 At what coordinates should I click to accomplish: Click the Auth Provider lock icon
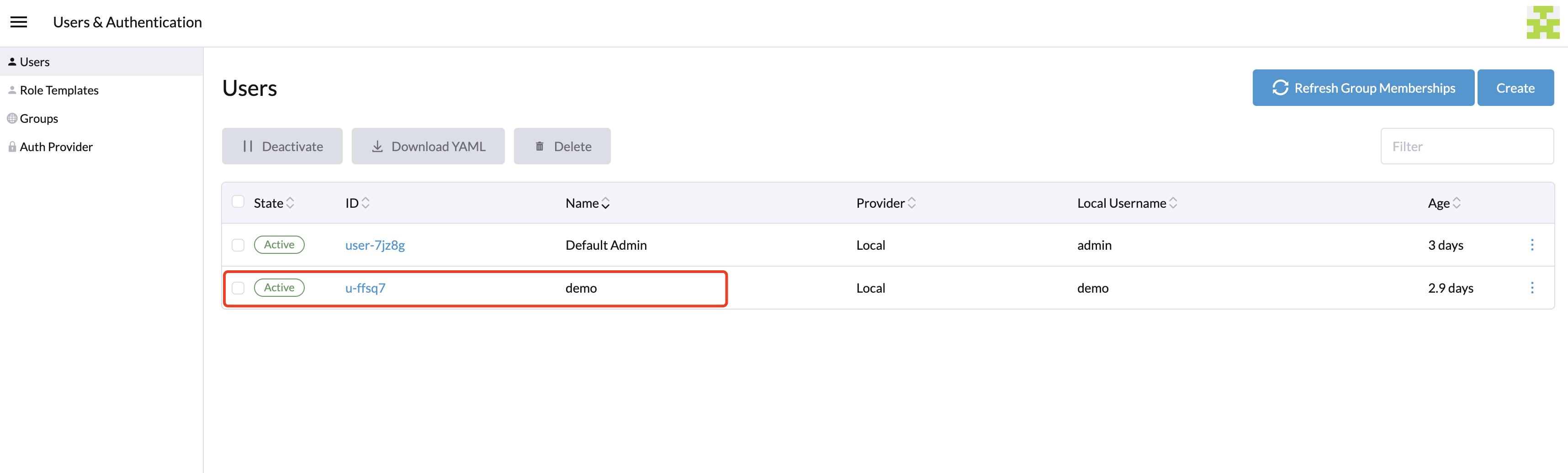[12, 147]
